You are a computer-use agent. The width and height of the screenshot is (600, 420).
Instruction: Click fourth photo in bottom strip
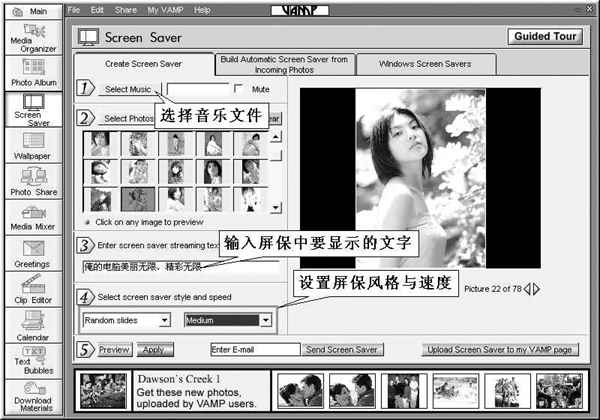(455, 391)
